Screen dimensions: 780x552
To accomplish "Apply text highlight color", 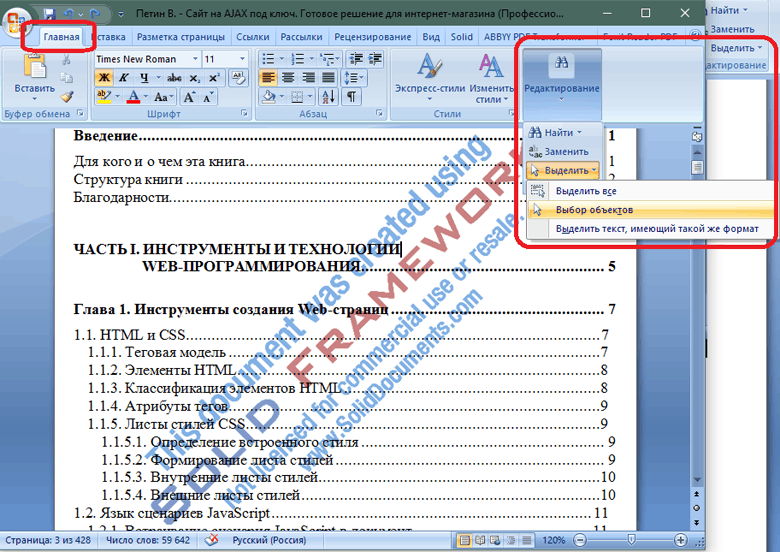I will point(104,96).
